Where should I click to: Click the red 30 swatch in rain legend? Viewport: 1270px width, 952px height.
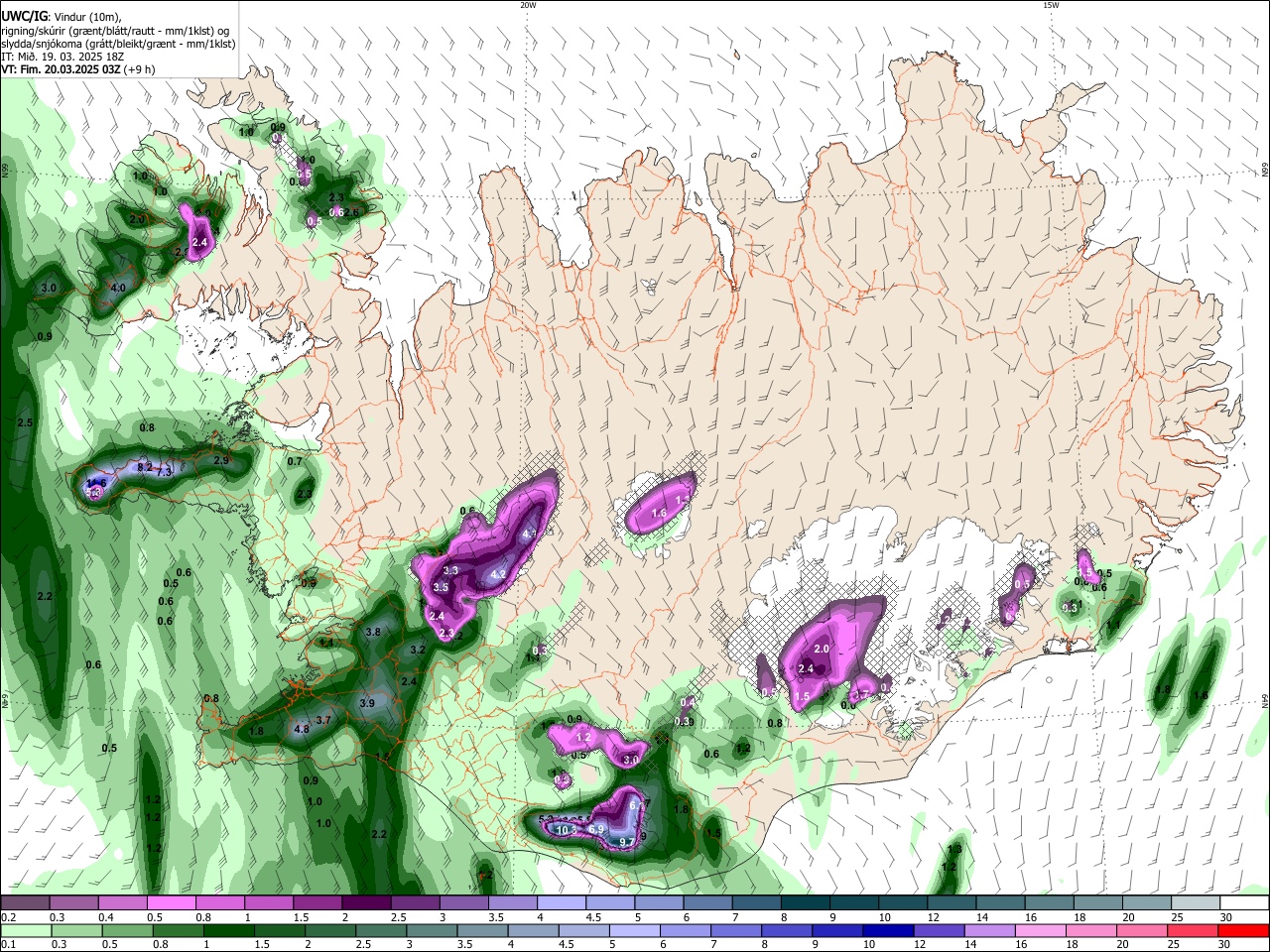[1243, 930]
